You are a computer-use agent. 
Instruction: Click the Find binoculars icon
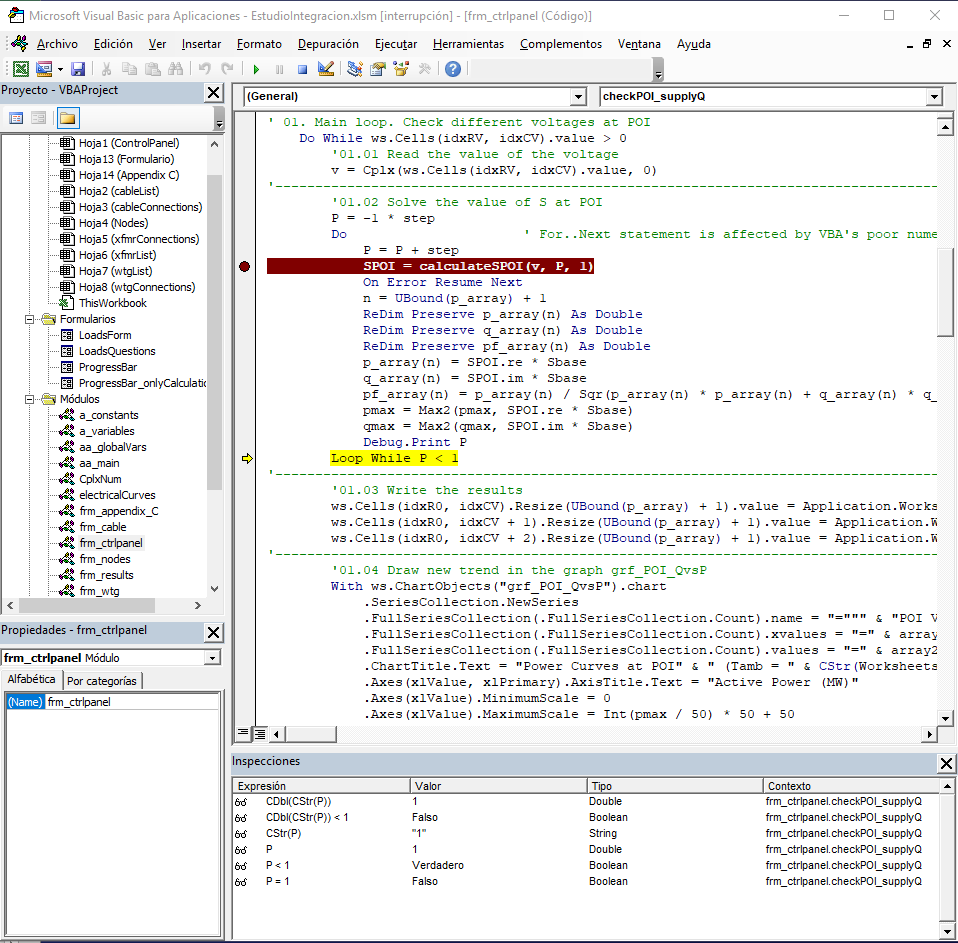coord(176,69)
